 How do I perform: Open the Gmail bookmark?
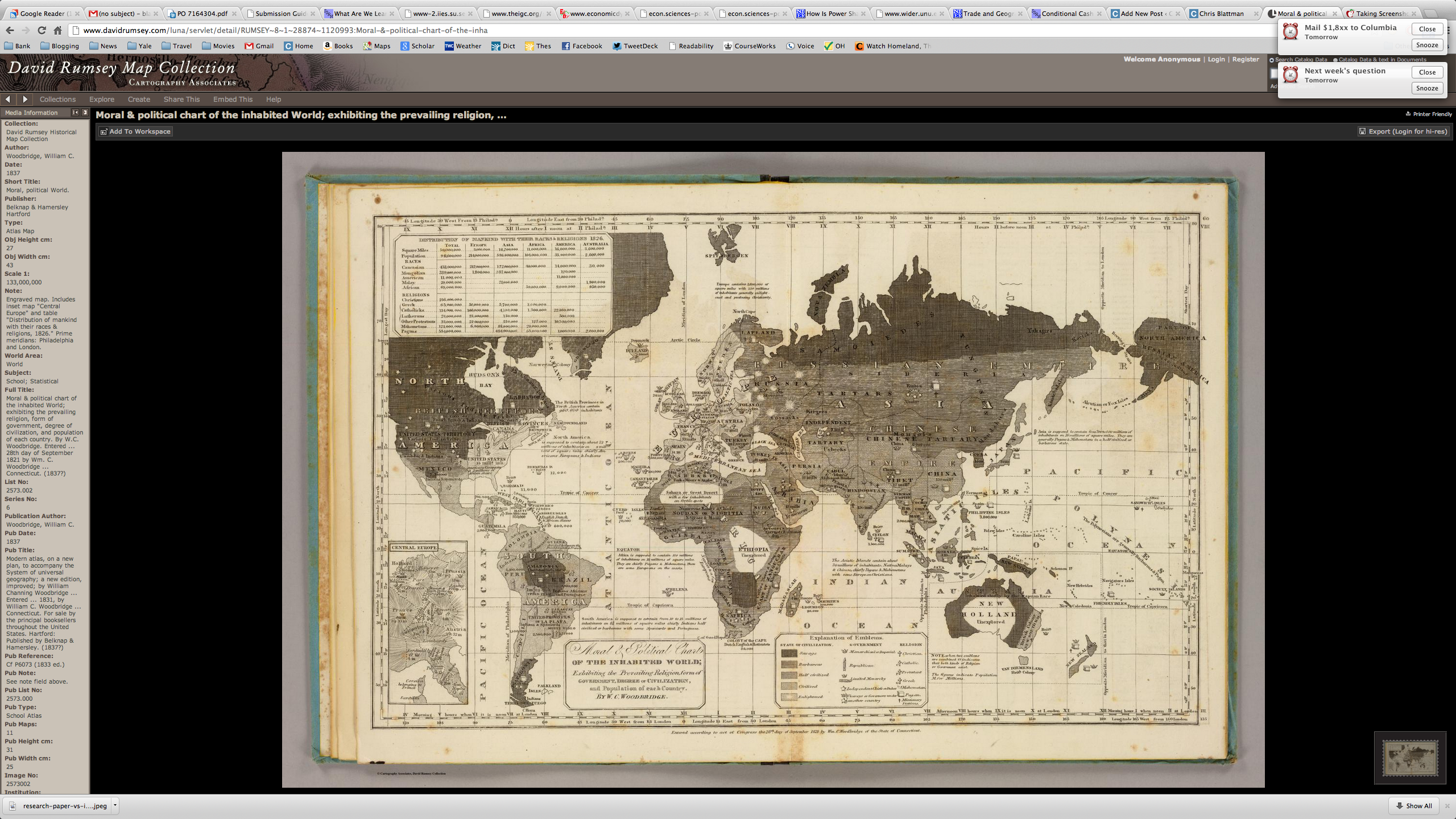pyautogui.click(x=259, y=46)
